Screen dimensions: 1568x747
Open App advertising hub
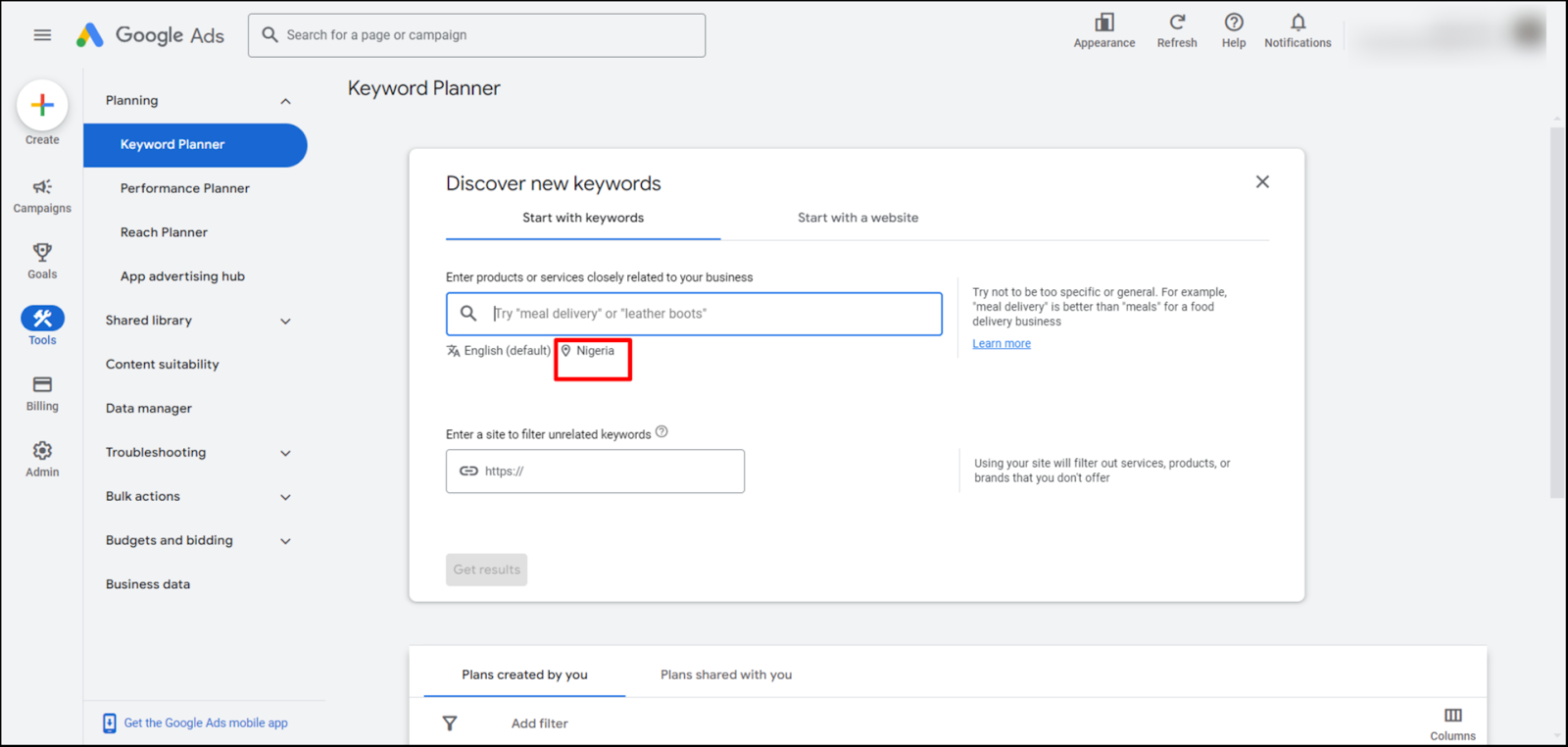point(182,276)
